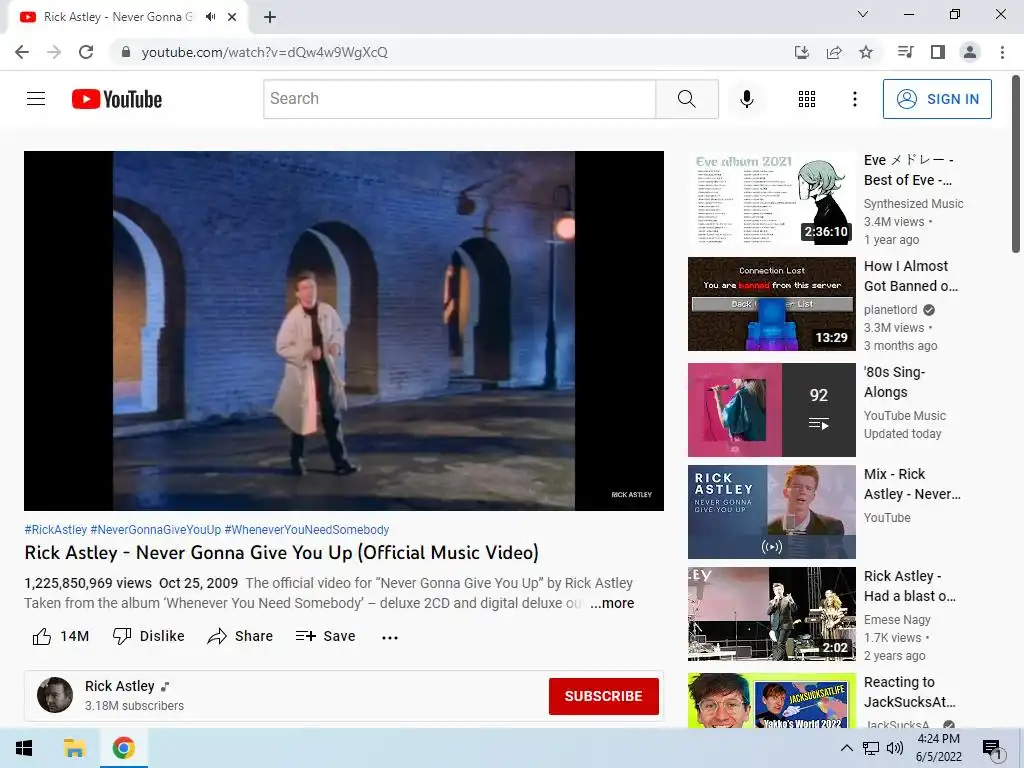Open more actions ellipsis below video
The height and width of the screenshot is (768, 1024).
(x=390, y=637)
